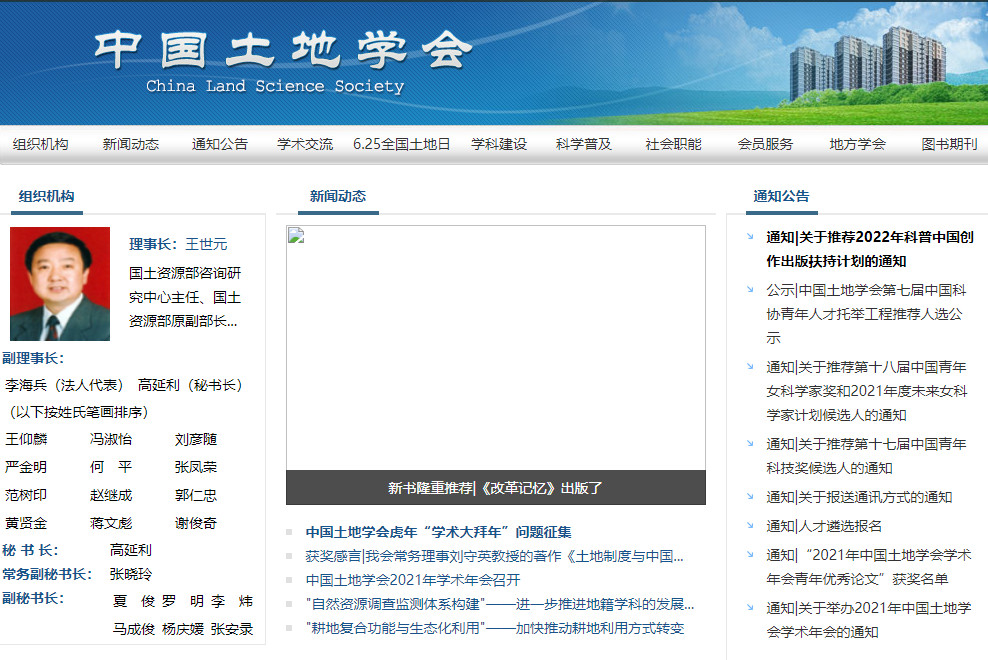Open the 学科建设 menu item
This screenshot has width=988, height=660.
[499, 144]
